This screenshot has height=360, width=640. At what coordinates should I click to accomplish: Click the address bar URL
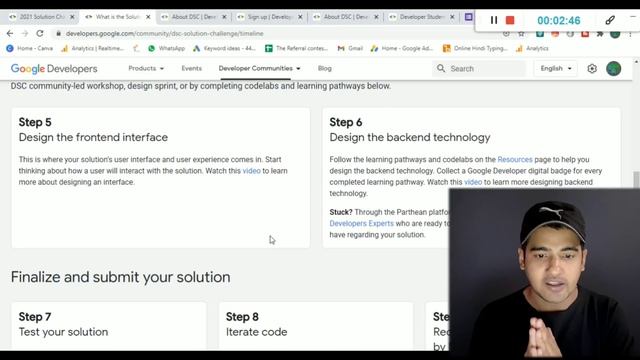(164, 33)
